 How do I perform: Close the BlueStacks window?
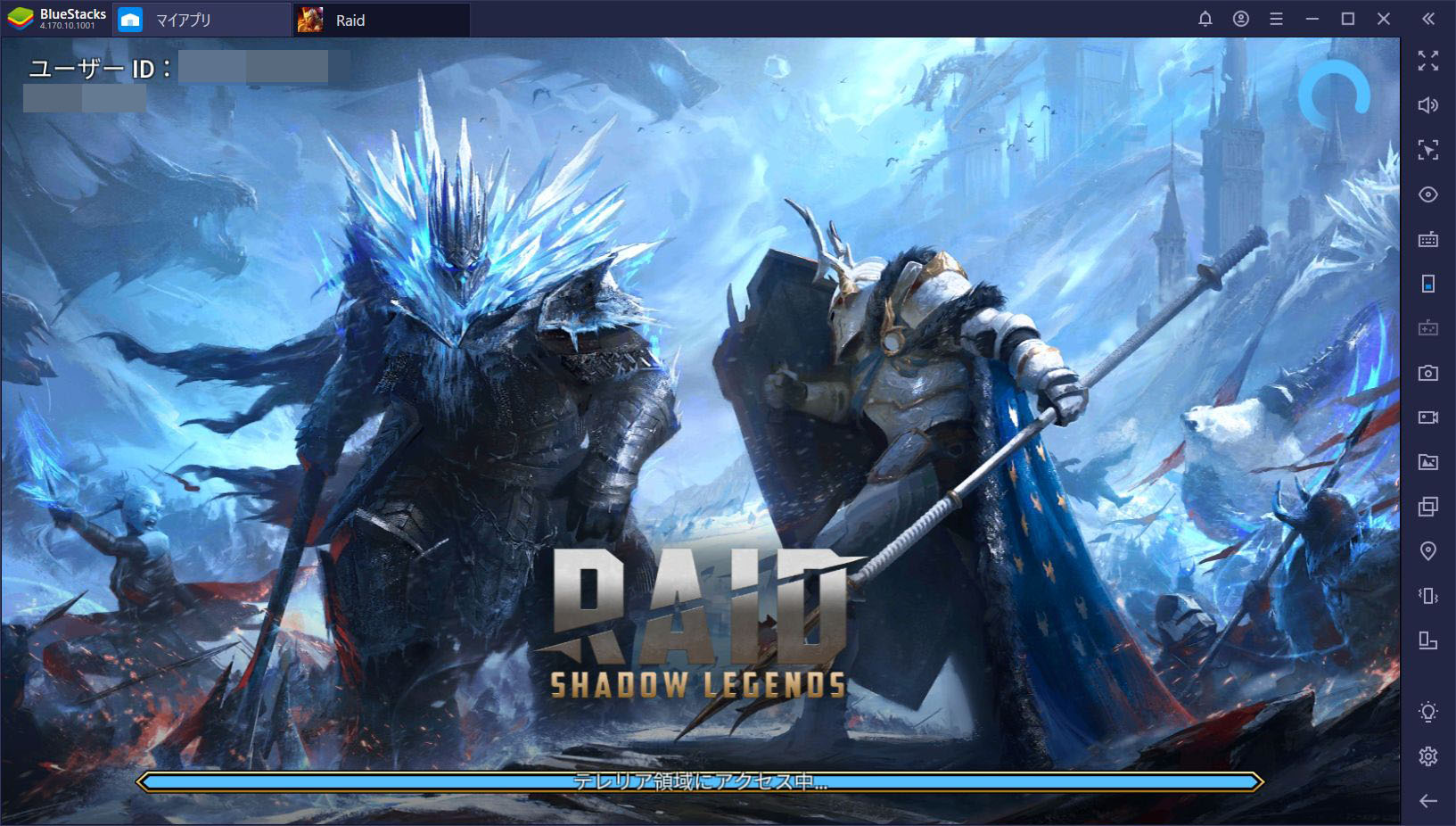(1384, 19)
